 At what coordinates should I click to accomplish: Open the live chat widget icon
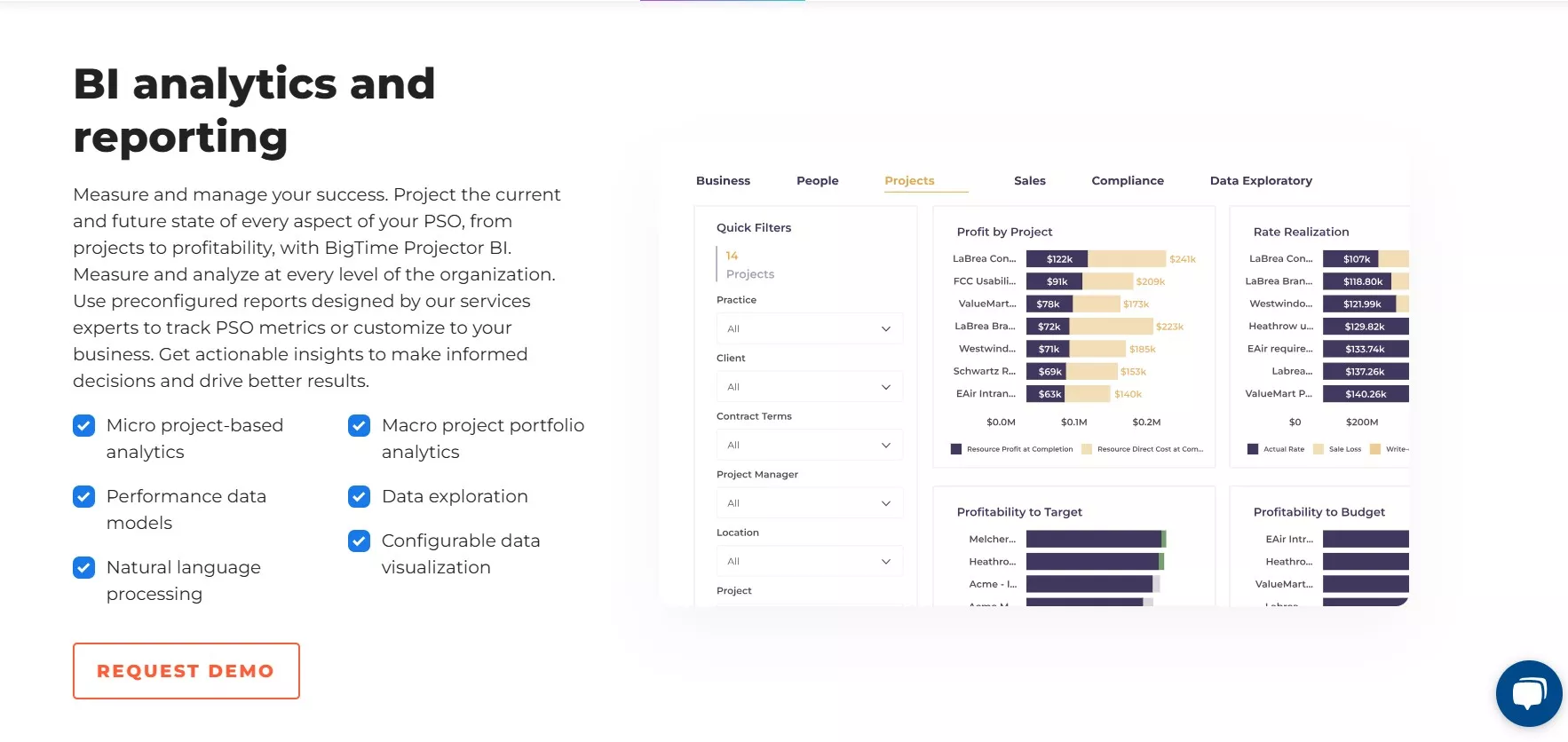[1528, 693]
